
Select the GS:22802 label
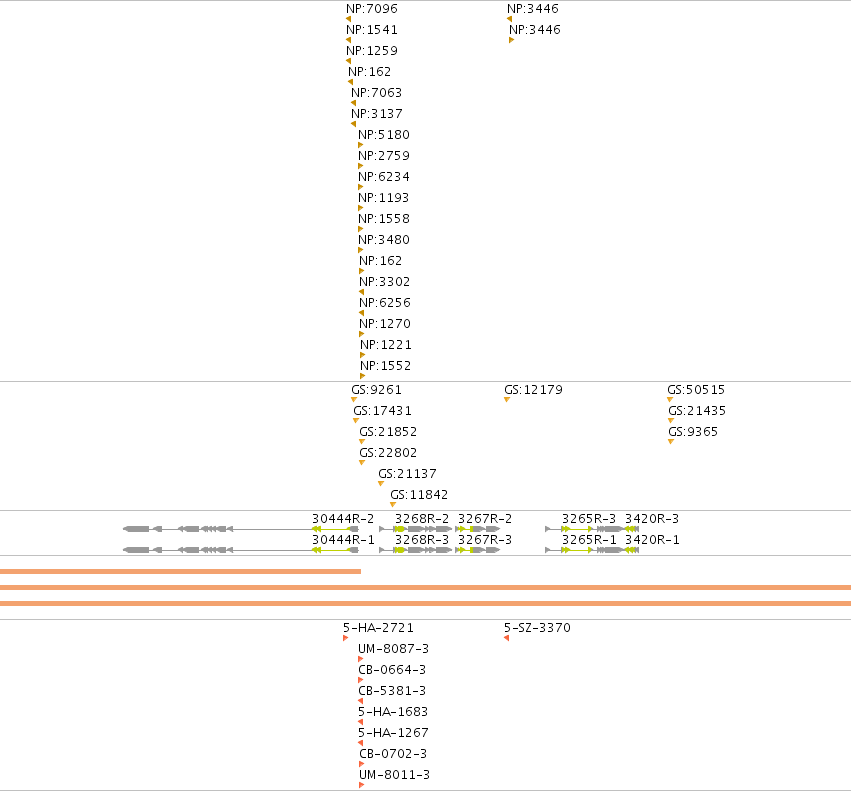point(388,453)
